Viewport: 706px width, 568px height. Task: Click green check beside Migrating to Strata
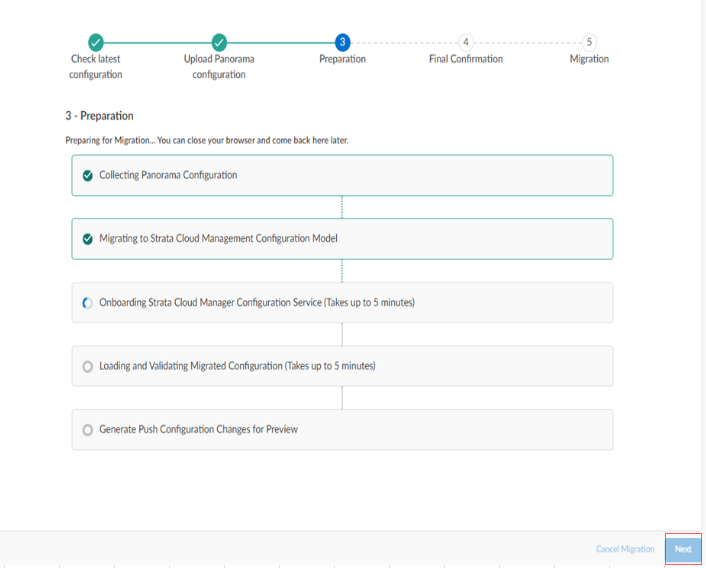[88, 239]
